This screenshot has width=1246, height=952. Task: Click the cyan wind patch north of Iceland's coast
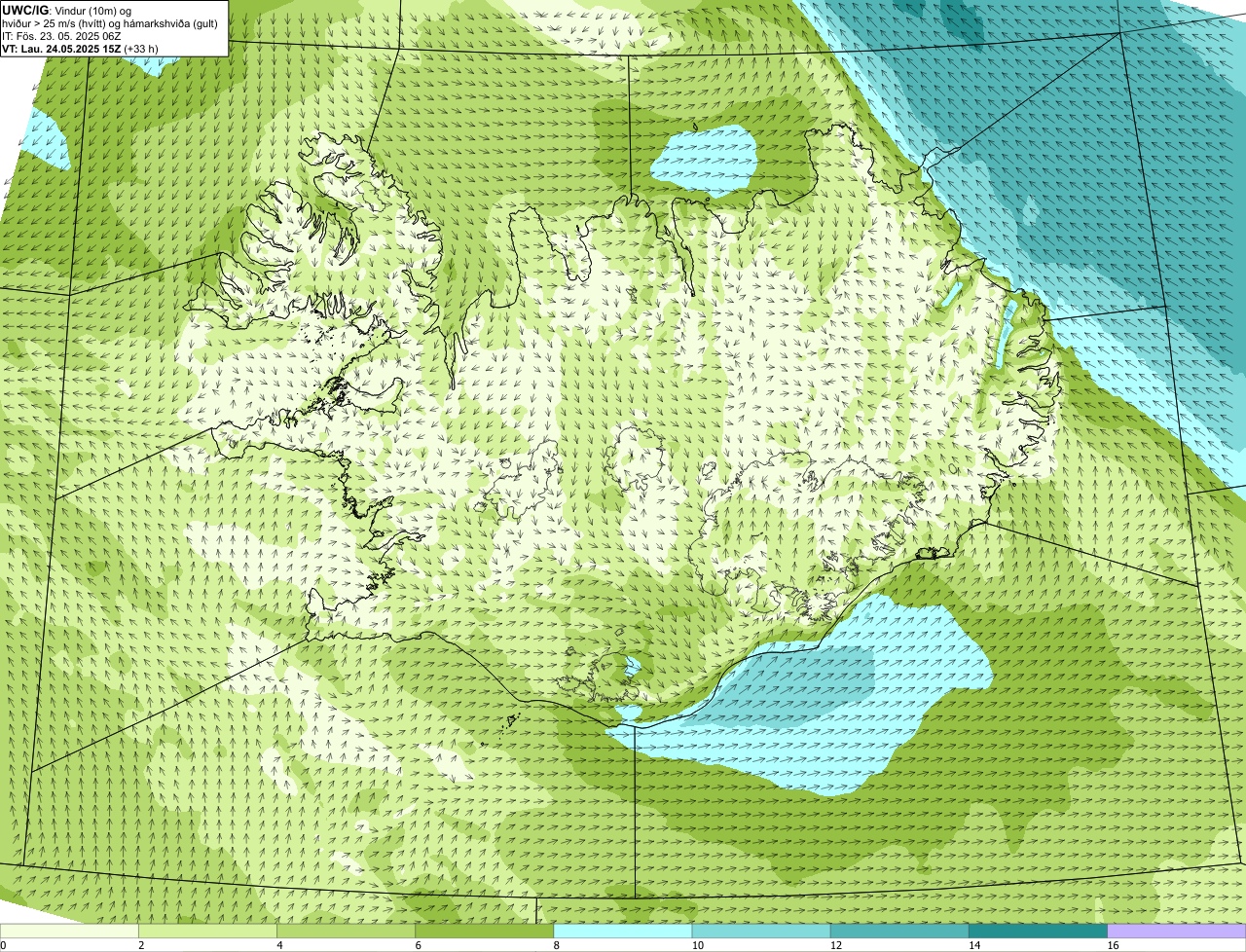click(705, 161)
